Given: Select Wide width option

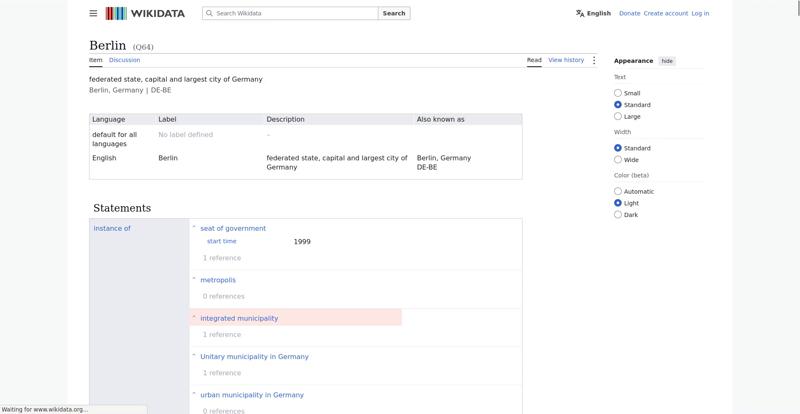Looking at the screenshot, I should pos(618,160).
